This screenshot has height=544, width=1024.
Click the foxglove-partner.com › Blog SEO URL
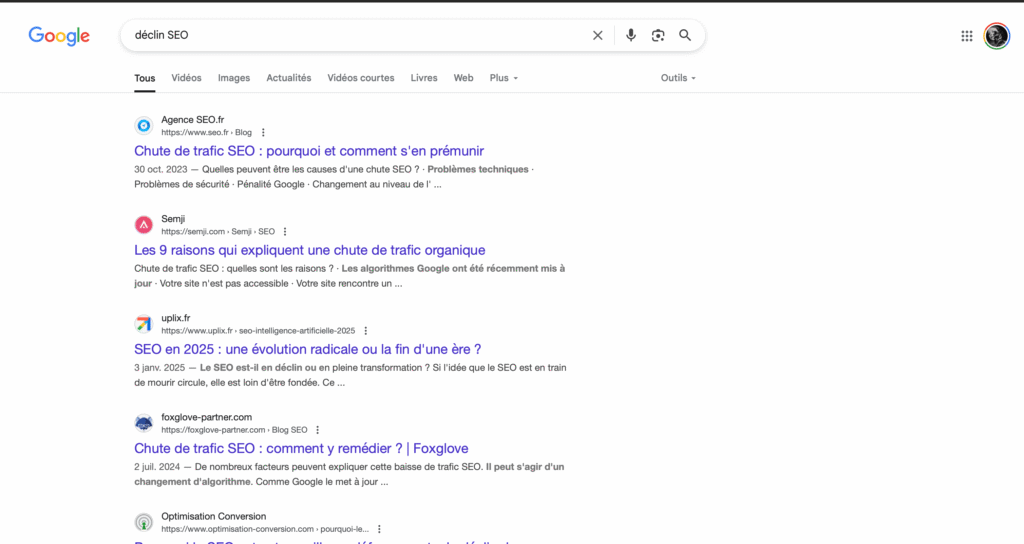(234, 430)
